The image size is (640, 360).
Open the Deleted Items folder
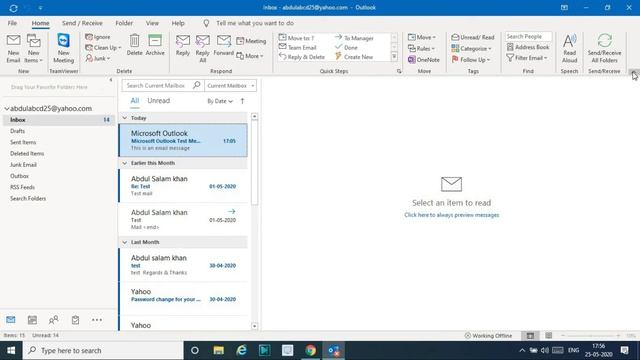27,153
